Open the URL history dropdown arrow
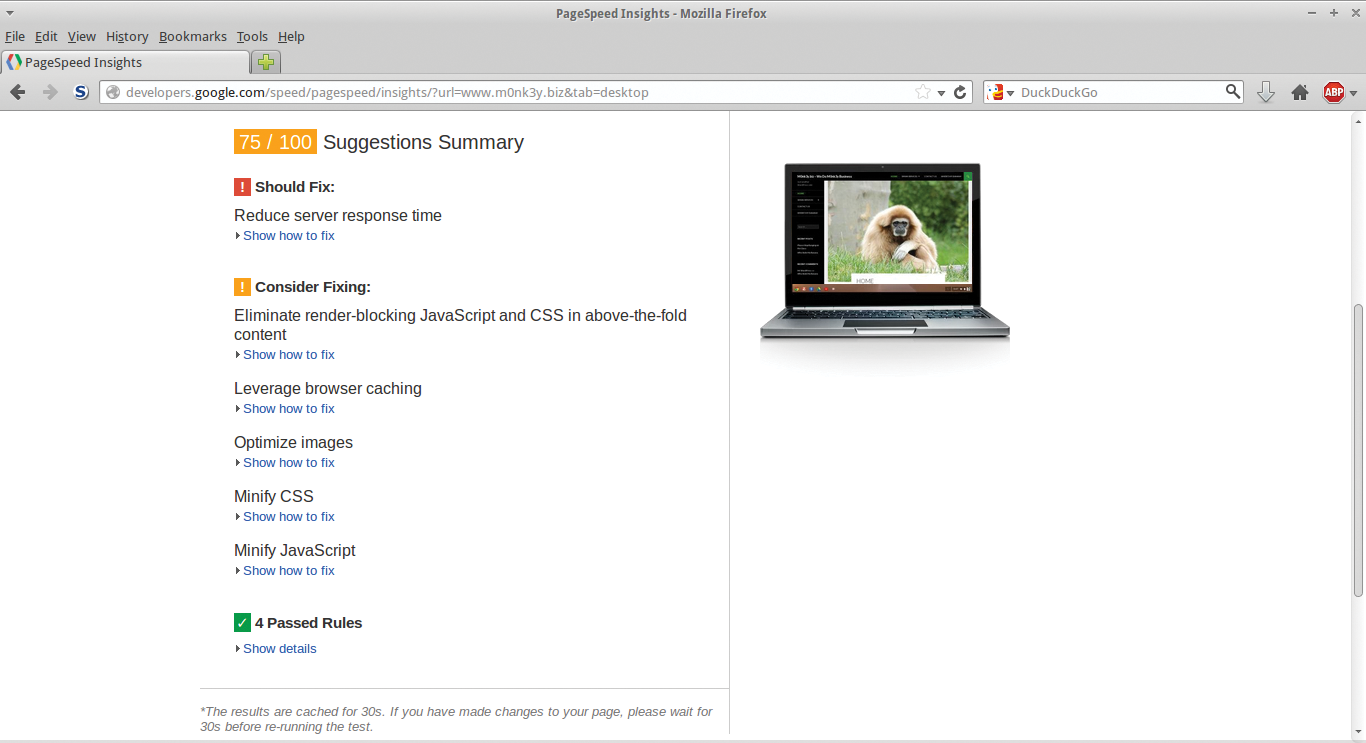Image resolution: width=1366 pixels, height=743 pixels. [941, 93]
